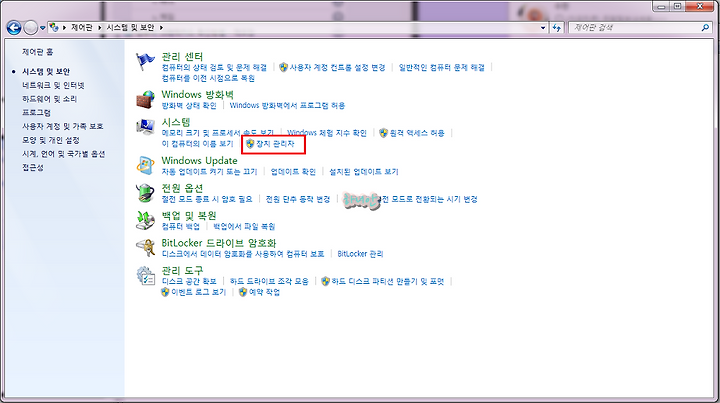Click 메모리 크기 및 프로세서 속도 보기
The image size is (720, 403).
pyautogui.click(x=218, y=133)
